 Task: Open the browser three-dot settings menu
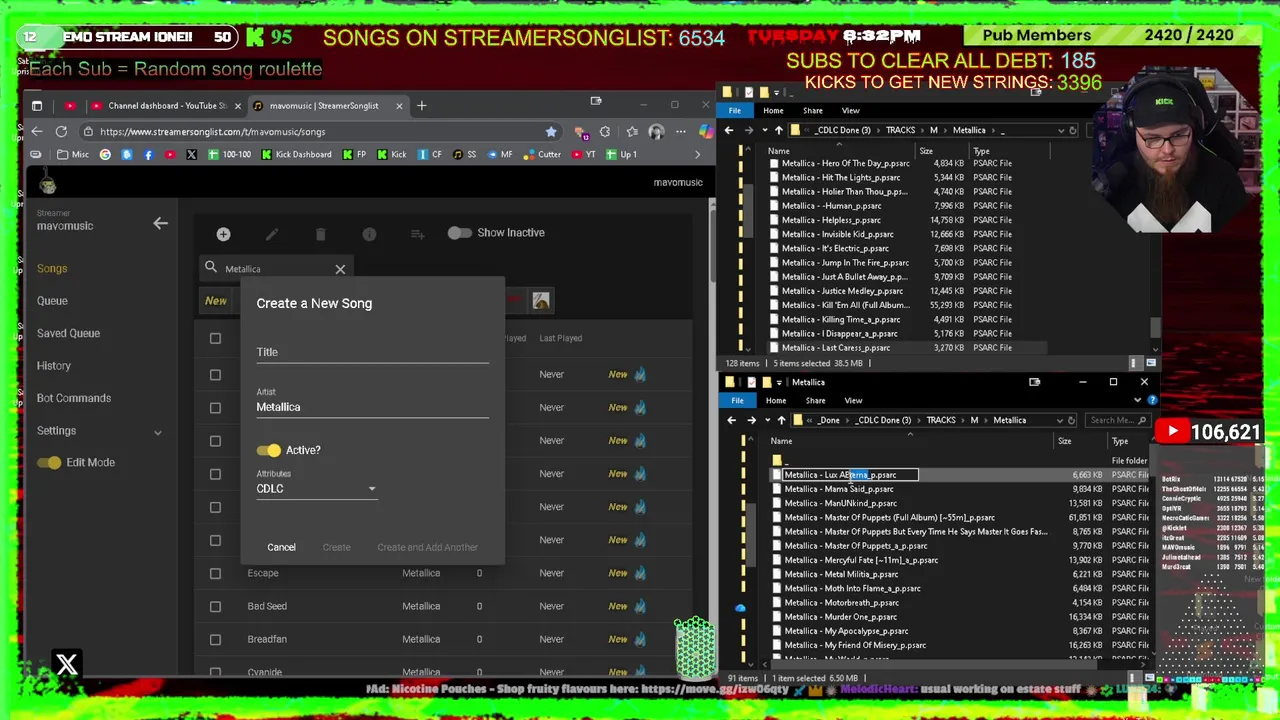click(x=681, y=131)
